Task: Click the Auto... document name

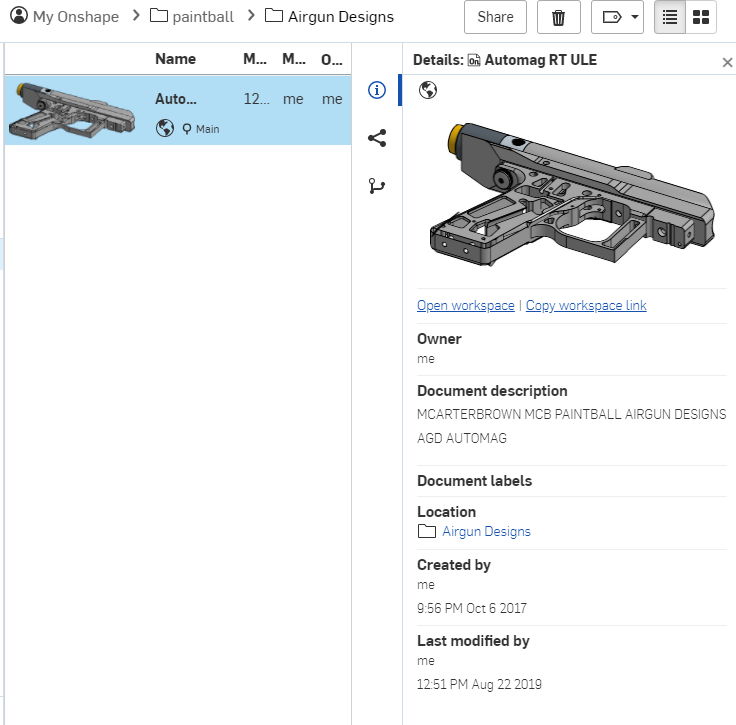Action: click(x=176, y=99)
